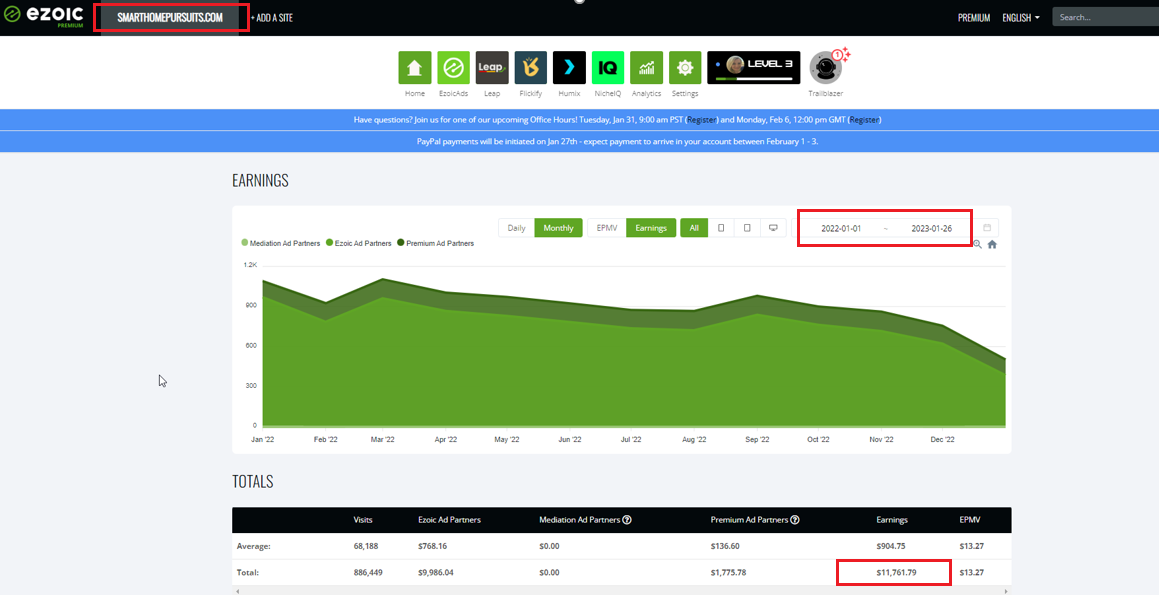Open the Home dashboard icon
This screenshot has width=1159, height=595.
(x=415, y=68)
